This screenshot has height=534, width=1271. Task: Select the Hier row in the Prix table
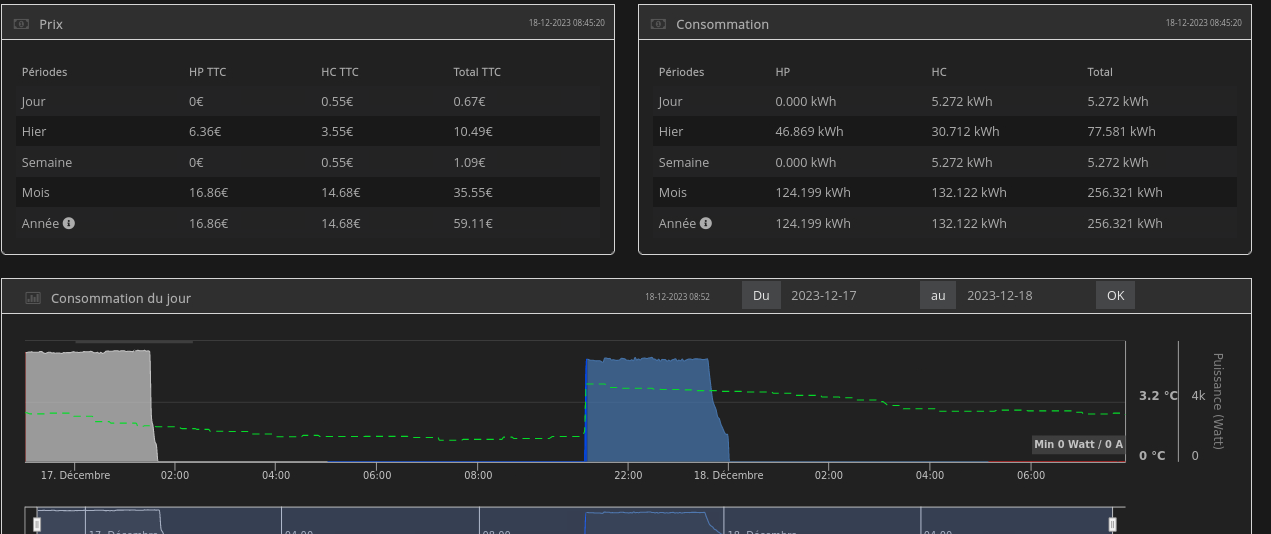(x=308, y=132)
